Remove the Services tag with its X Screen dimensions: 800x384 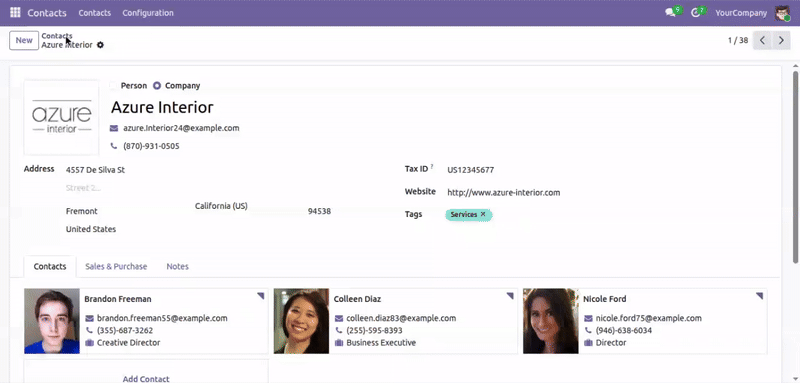[483, 214]
